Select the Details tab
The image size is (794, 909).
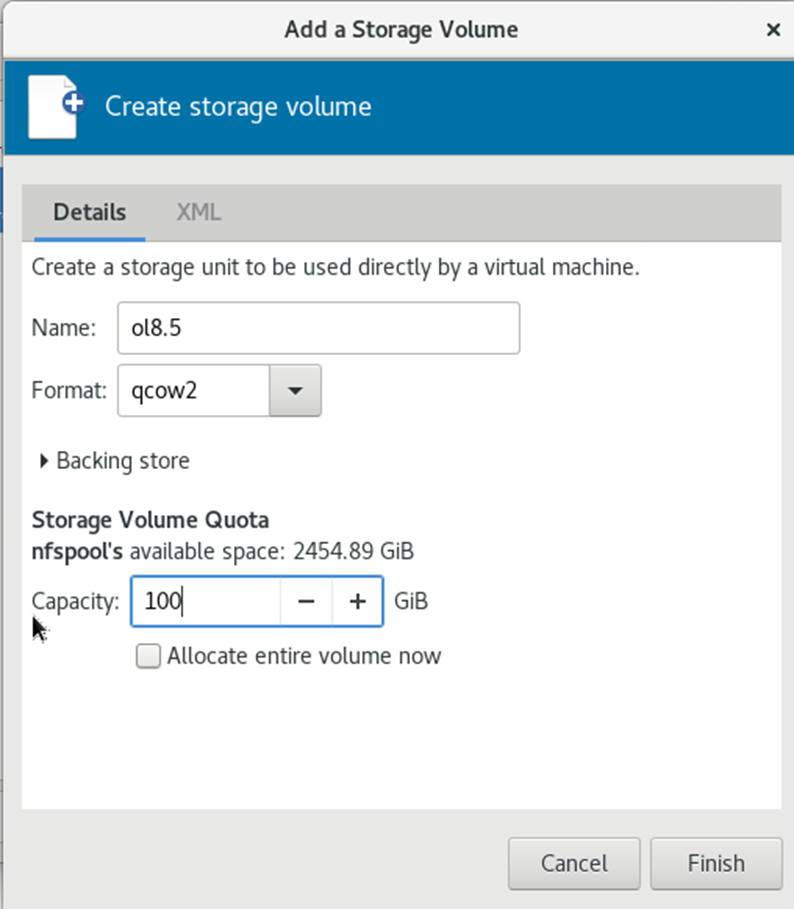click(90, 212)
